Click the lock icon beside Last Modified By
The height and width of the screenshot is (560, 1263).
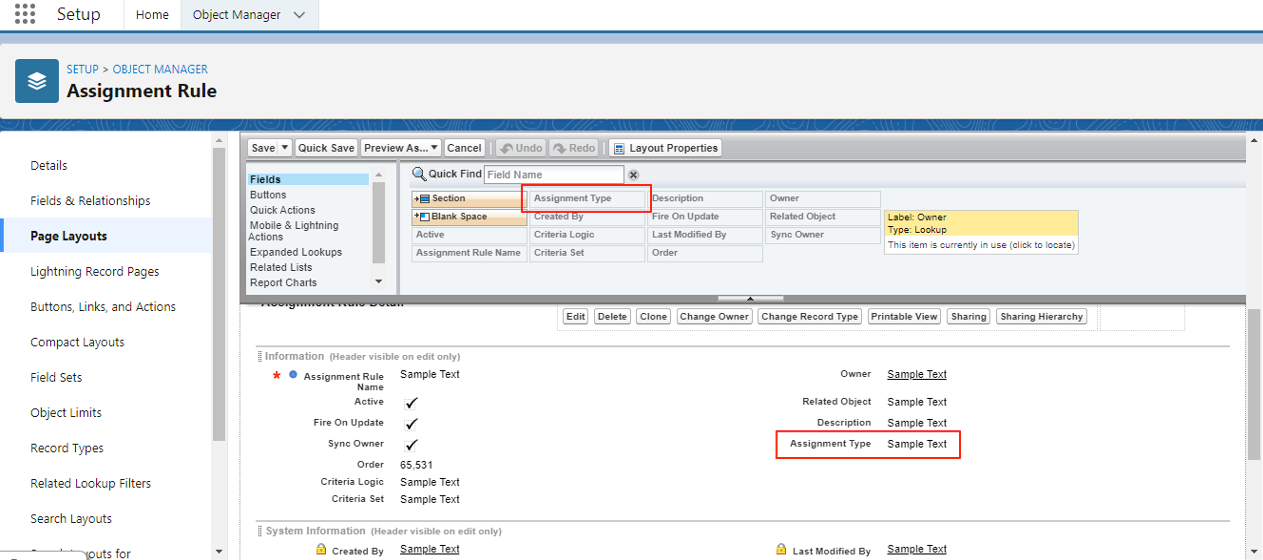click(x=782, y=550)
